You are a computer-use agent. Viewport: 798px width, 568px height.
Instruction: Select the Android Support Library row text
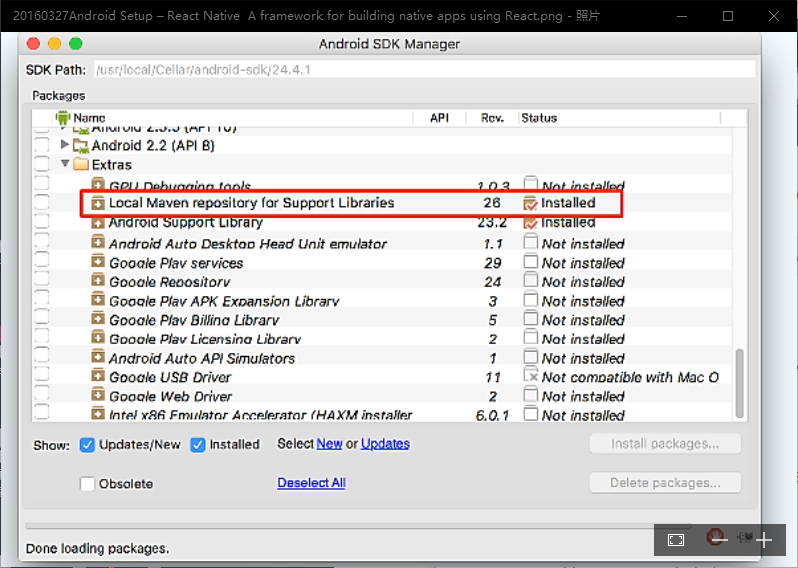(x=186, y=222)
